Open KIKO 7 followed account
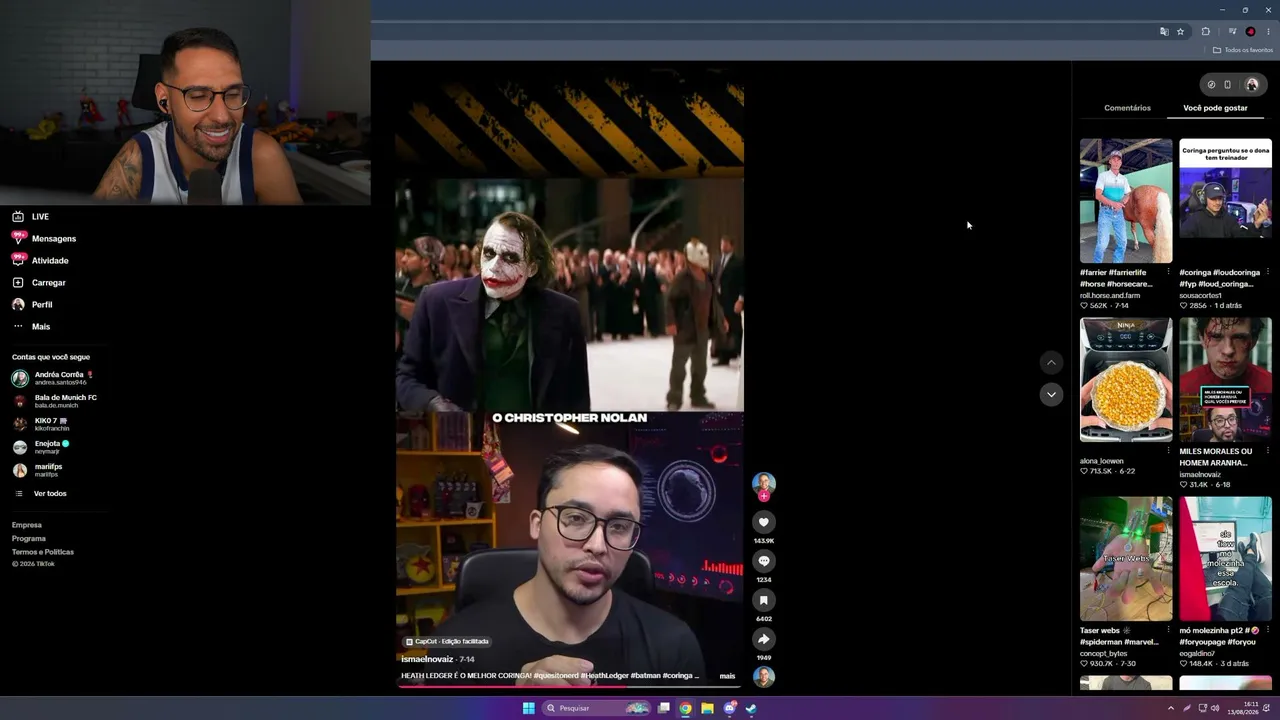Image resolution: width=1280 pixels, height=720 pixels. pos(41,424)
